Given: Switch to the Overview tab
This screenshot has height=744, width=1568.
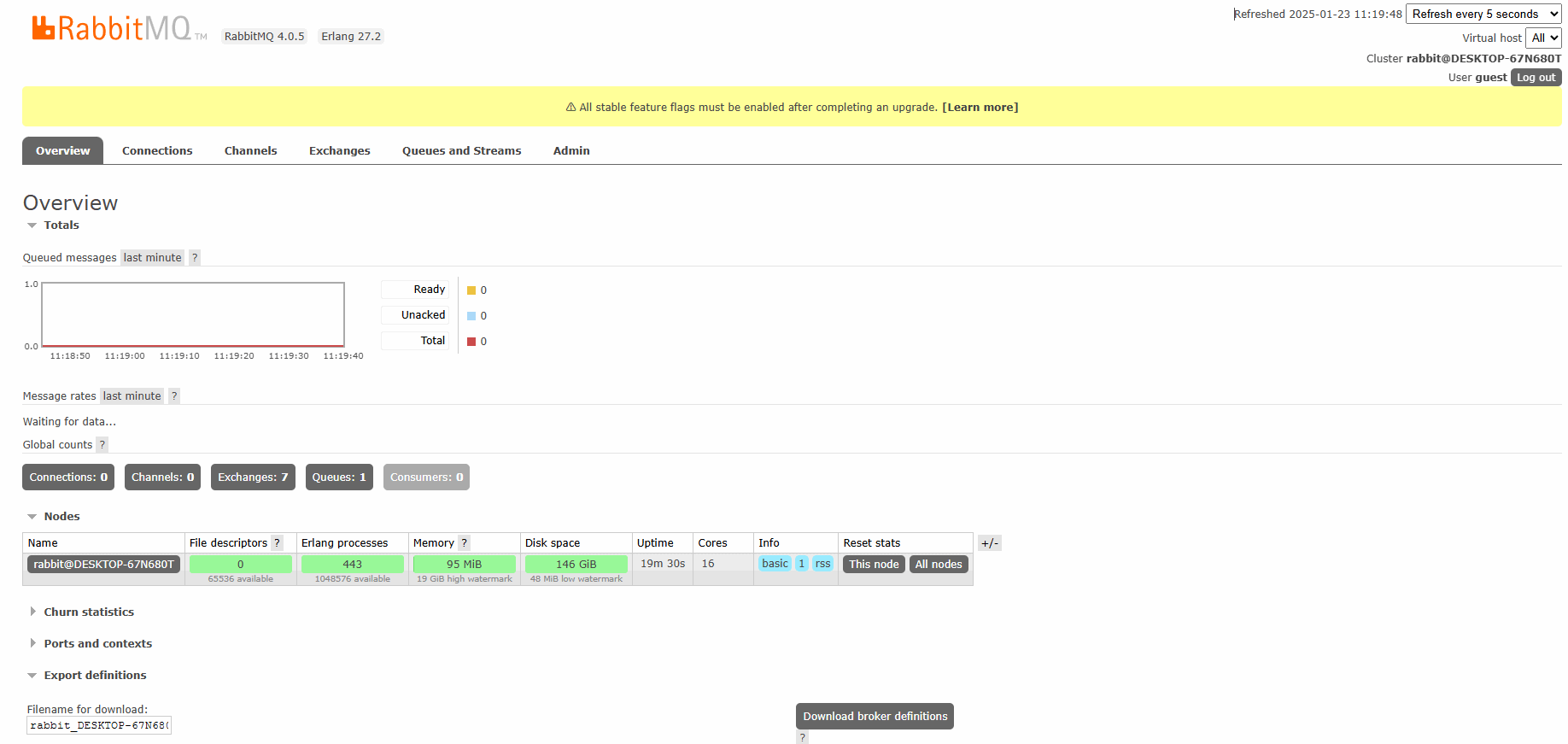Looking at the screenshot, I should [62, 150].
